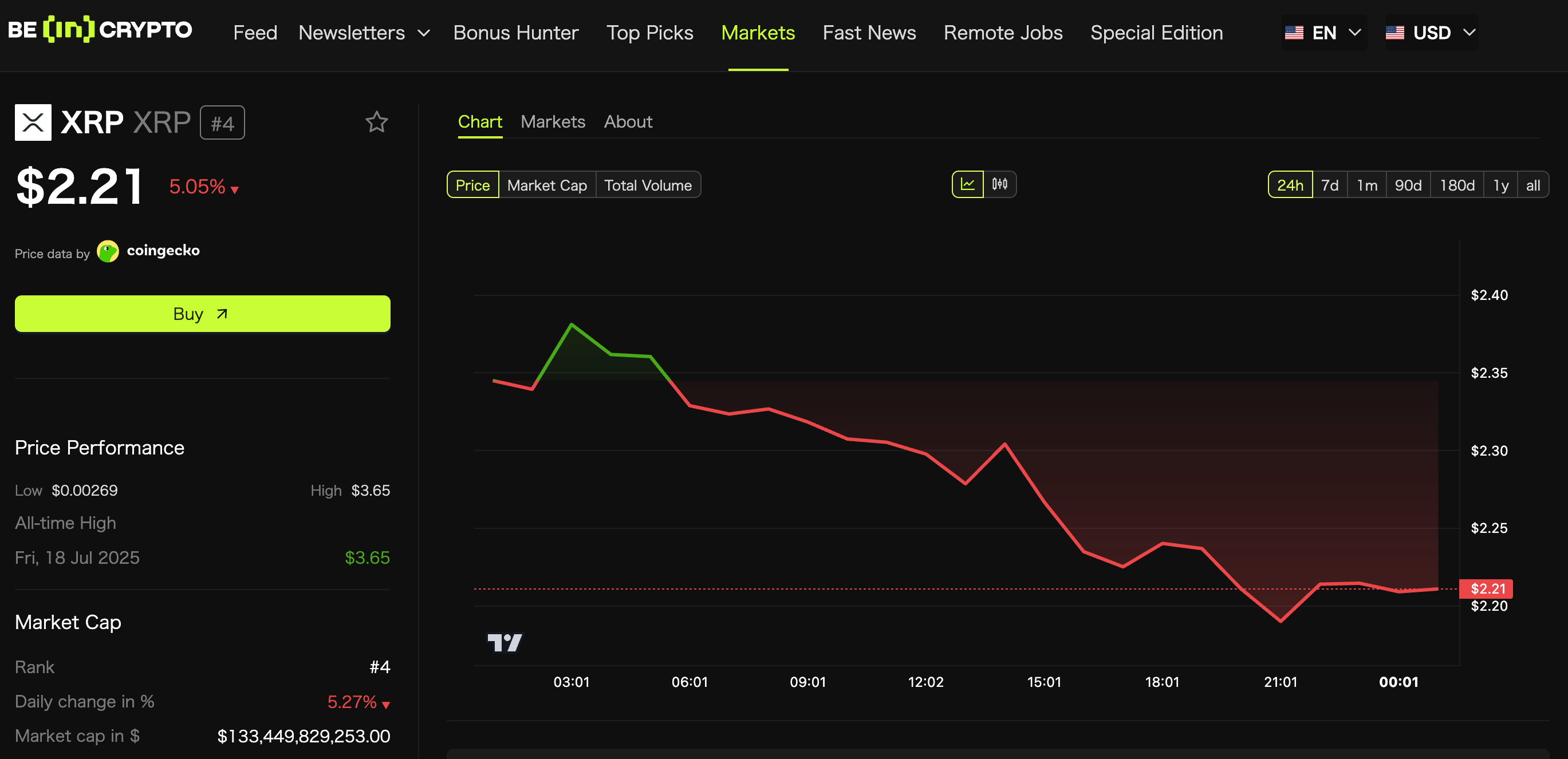Viewport: 1568px width, 759px height.
Task: Switch to candlestick chart view icon
Action: click(x=999, y=184)
